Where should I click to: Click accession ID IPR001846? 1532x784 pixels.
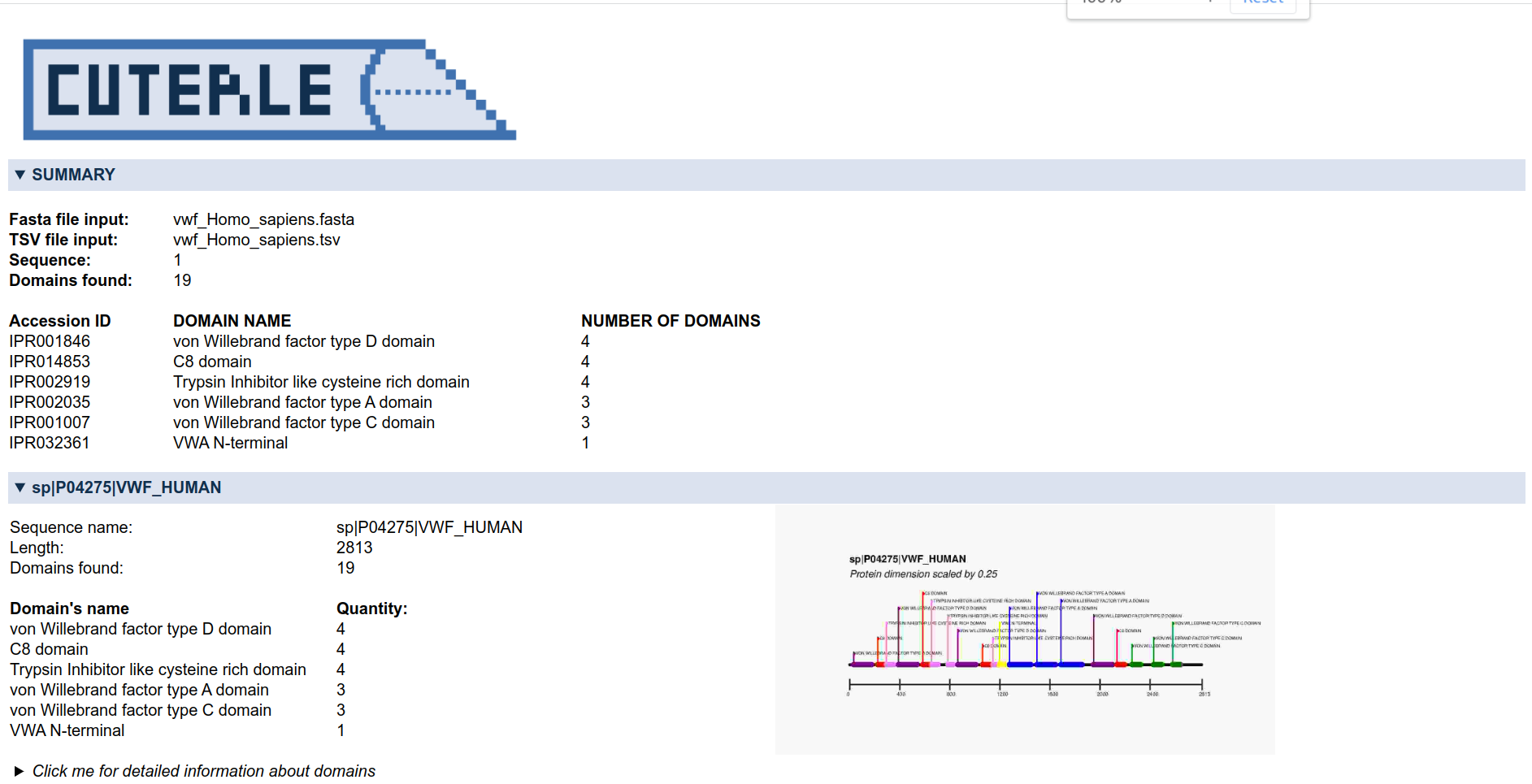50,341
